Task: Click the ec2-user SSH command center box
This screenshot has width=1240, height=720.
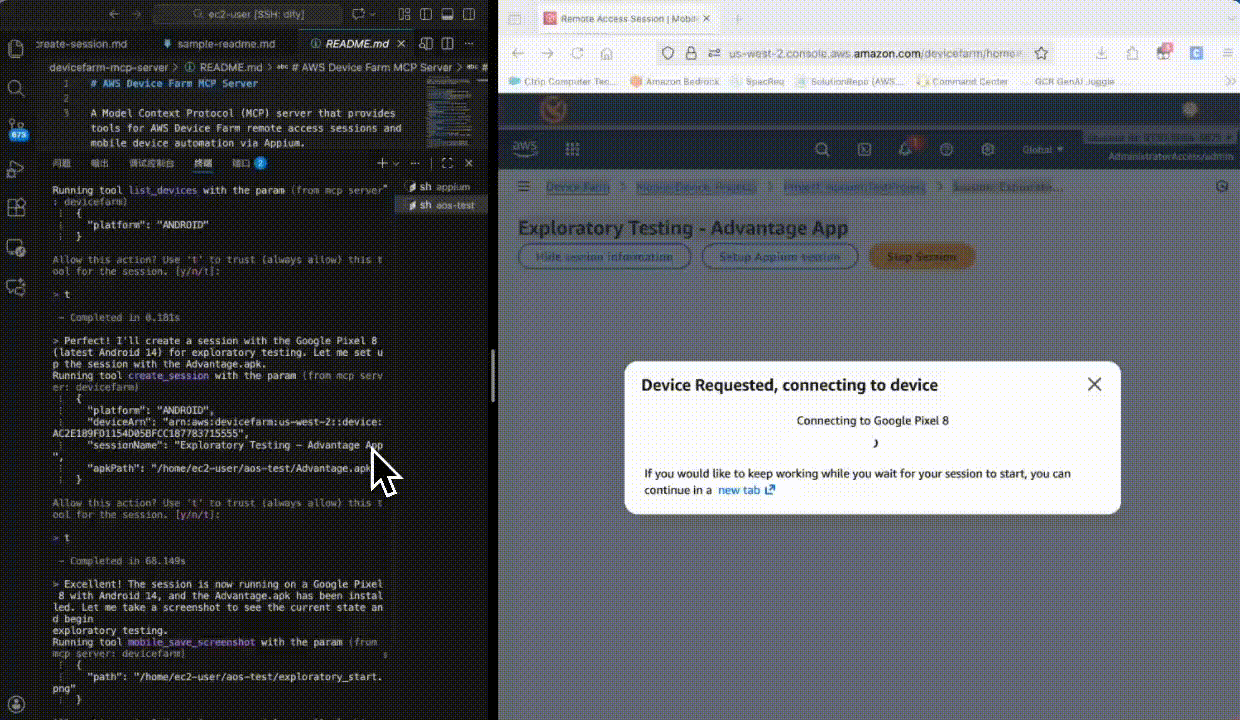Action: tap(248, 15)
